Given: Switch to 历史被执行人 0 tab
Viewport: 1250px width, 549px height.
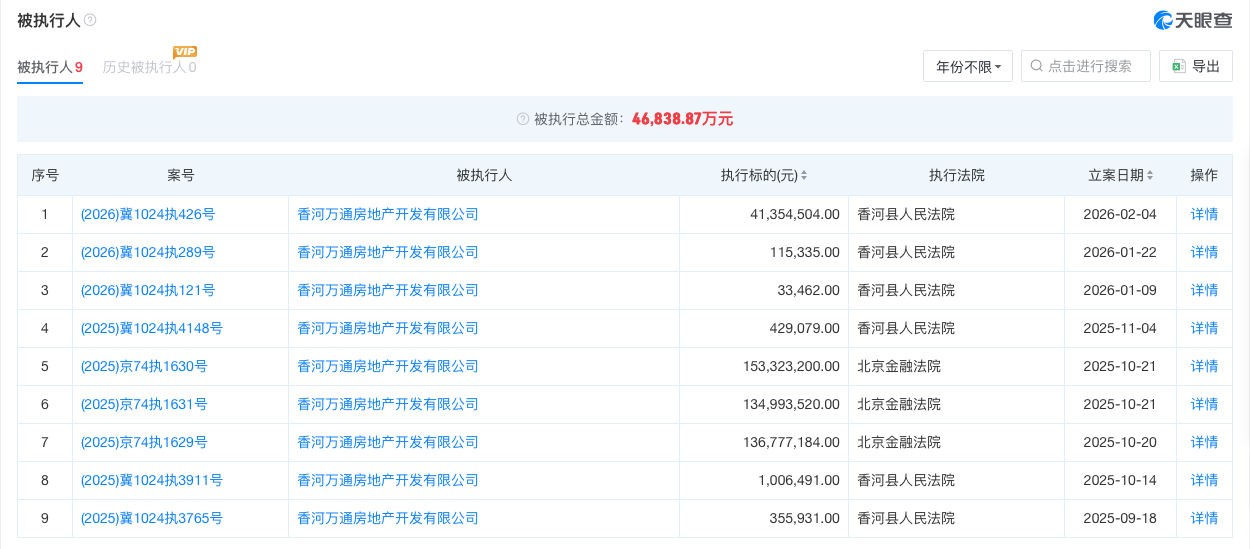Looking at the screenshot, I should (149, 67).
